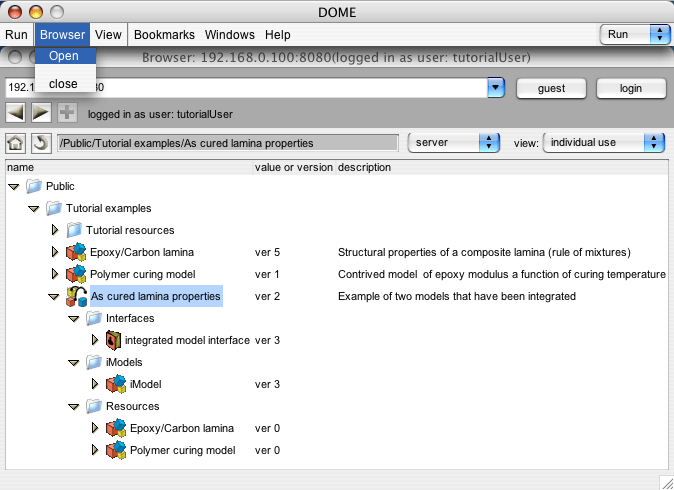Expand the ver 0 Polymer curing model resource
The height and width of the screenshot is (490, 674).
tap(95, 450)
